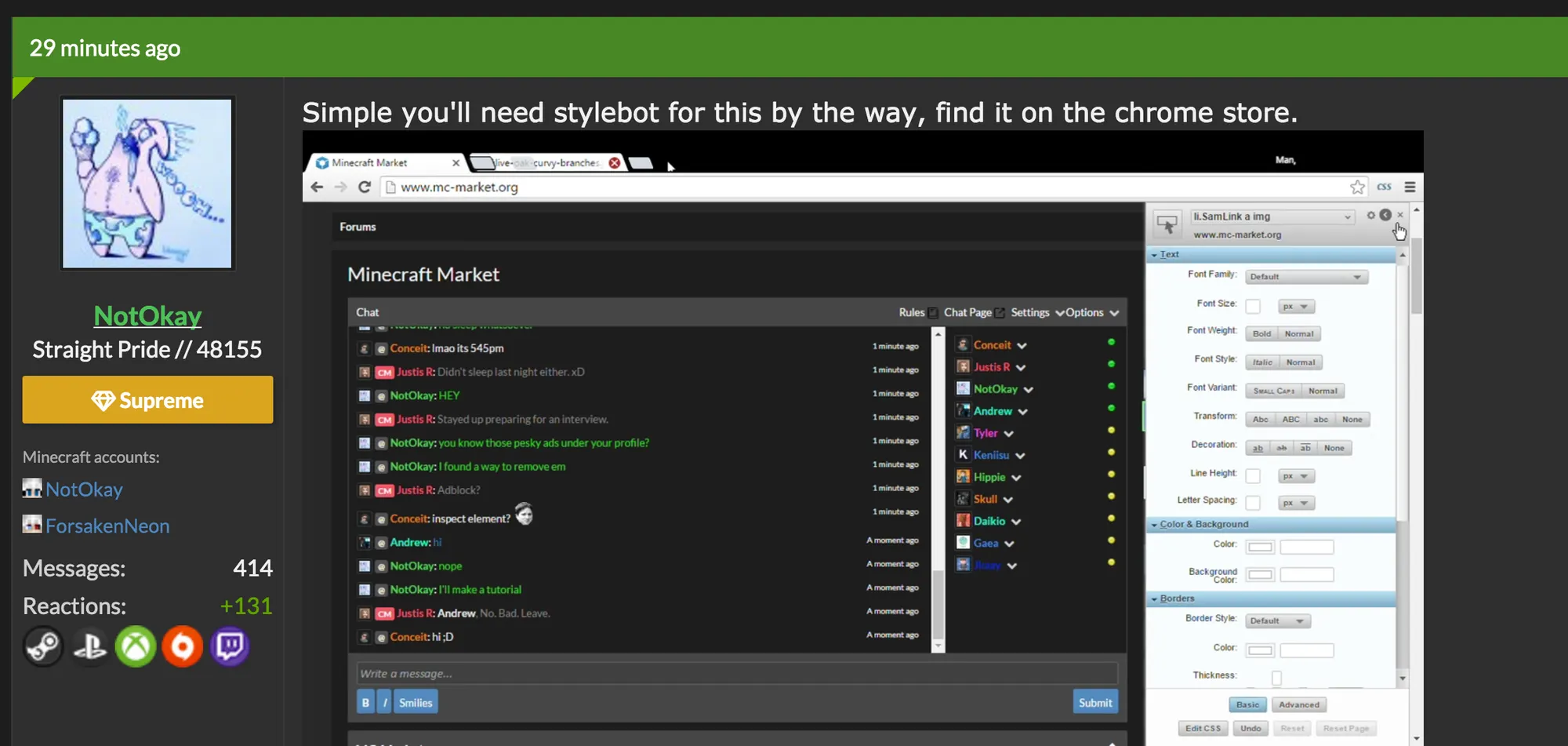Set Font Weight to Bold

click(x=1261, y=333)
